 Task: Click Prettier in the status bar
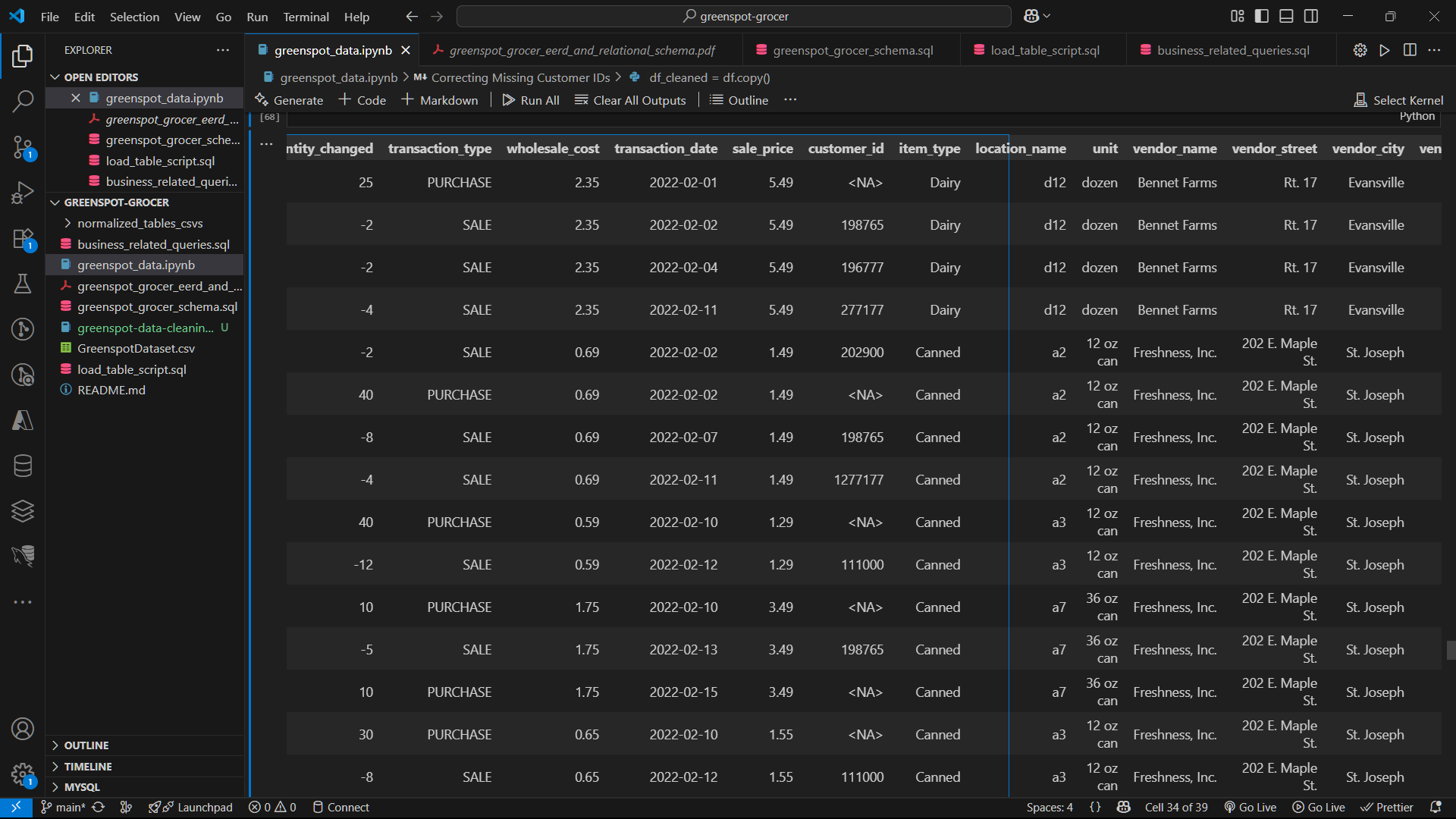1387,808
